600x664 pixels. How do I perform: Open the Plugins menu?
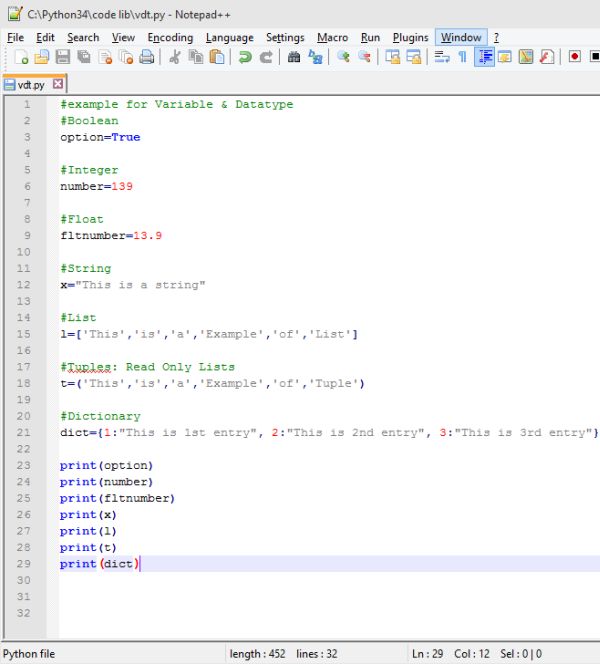click(410, 38)
